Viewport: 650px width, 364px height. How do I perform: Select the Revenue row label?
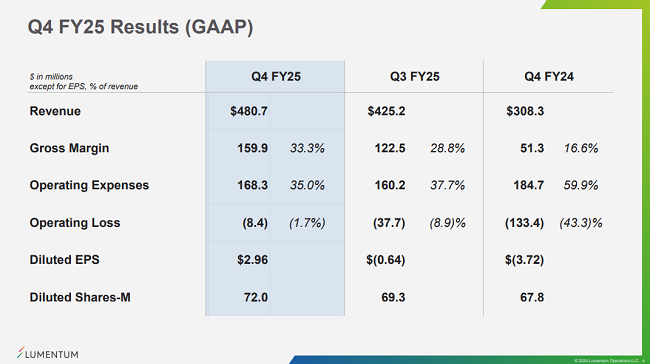coord(55,111)
